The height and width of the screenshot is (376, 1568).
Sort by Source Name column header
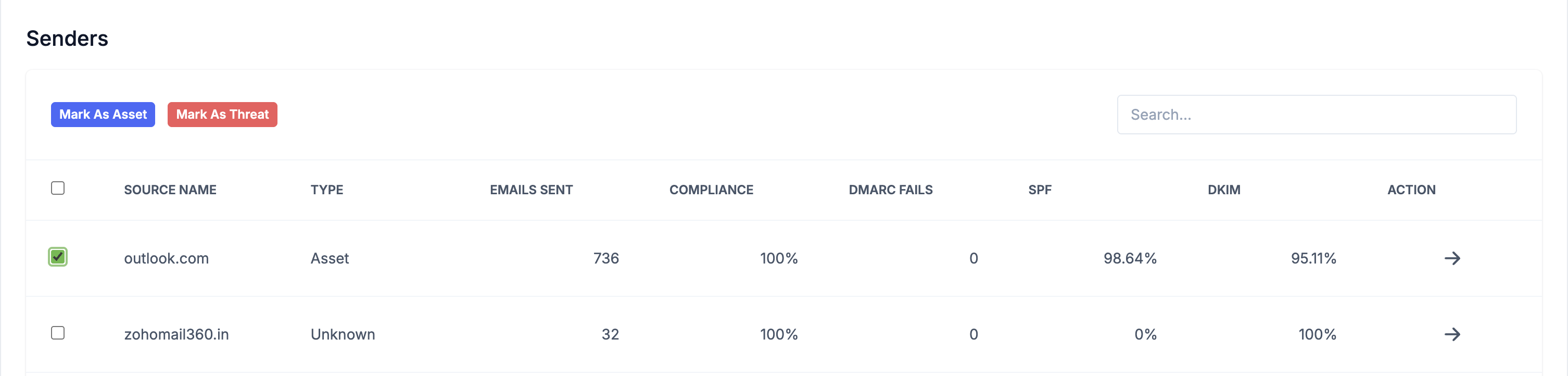170,190
